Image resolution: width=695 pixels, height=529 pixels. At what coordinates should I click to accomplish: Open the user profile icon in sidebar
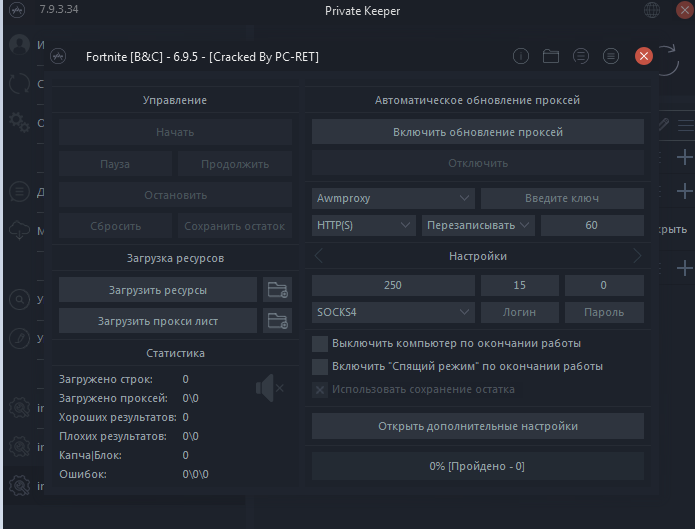click(x=20, y=44)
